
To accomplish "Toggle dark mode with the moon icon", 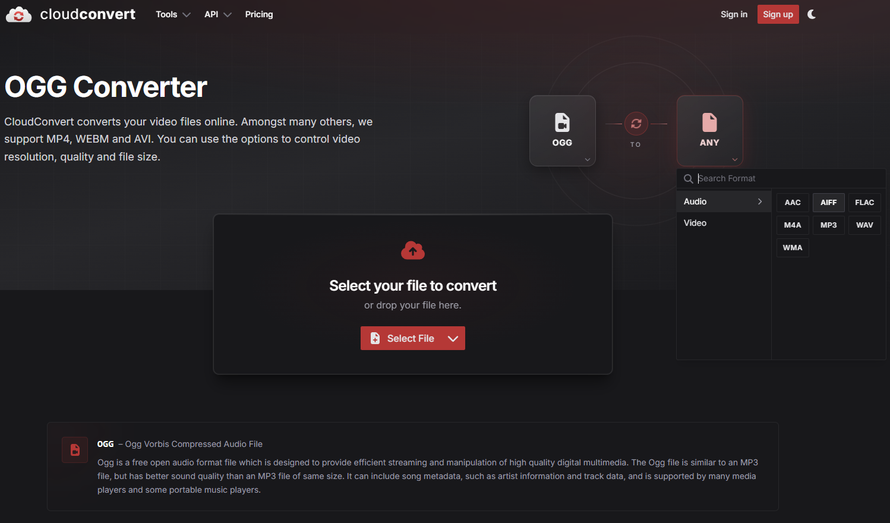I will coord(812,14).
